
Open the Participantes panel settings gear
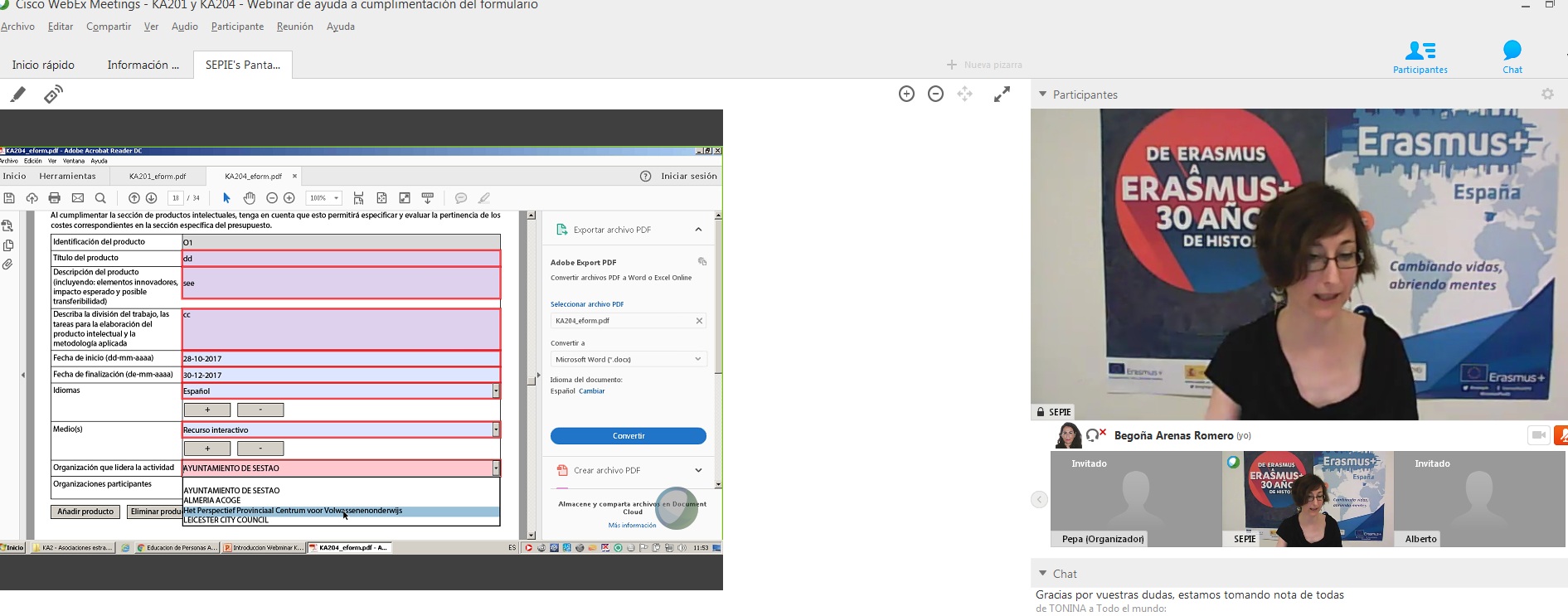click(1547, 95)
